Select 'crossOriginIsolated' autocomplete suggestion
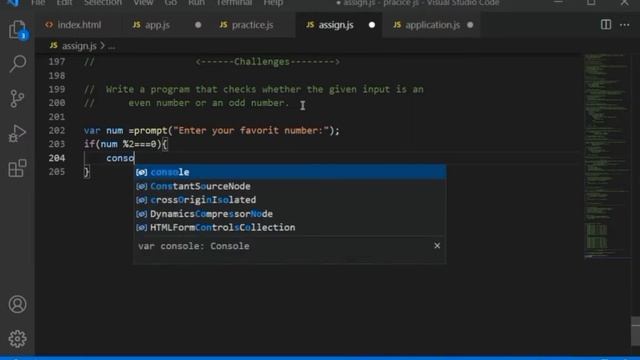Screen dimensions: 640x360 coord(290,200)
